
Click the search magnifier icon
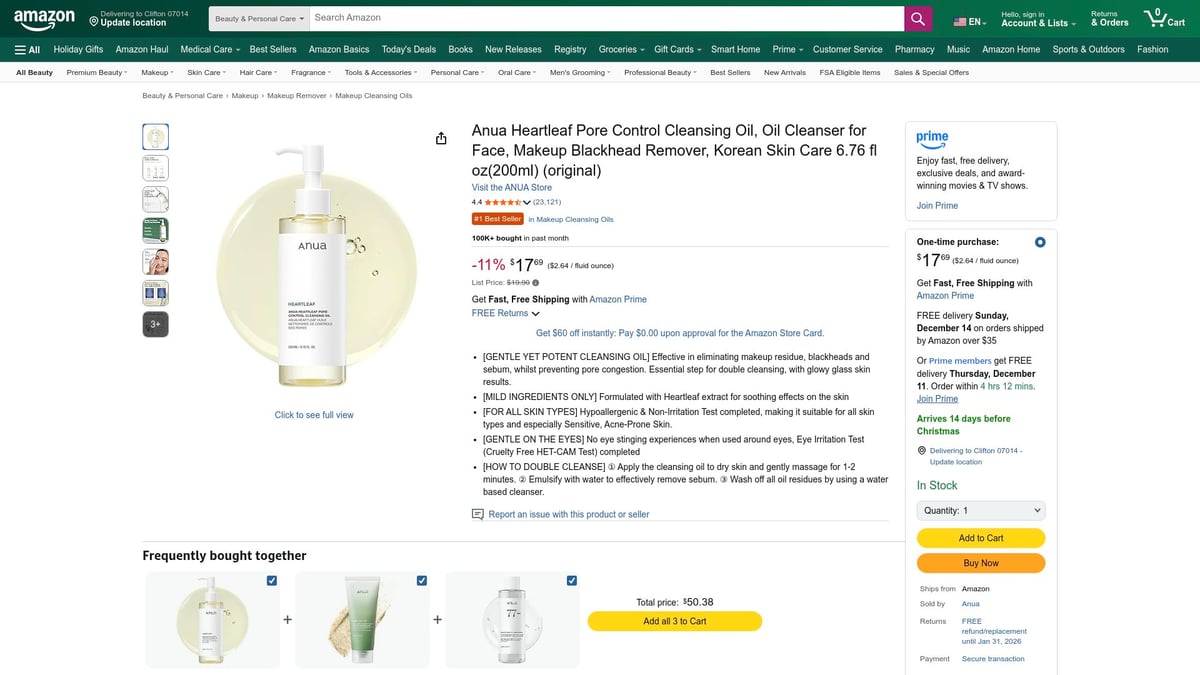916,18
